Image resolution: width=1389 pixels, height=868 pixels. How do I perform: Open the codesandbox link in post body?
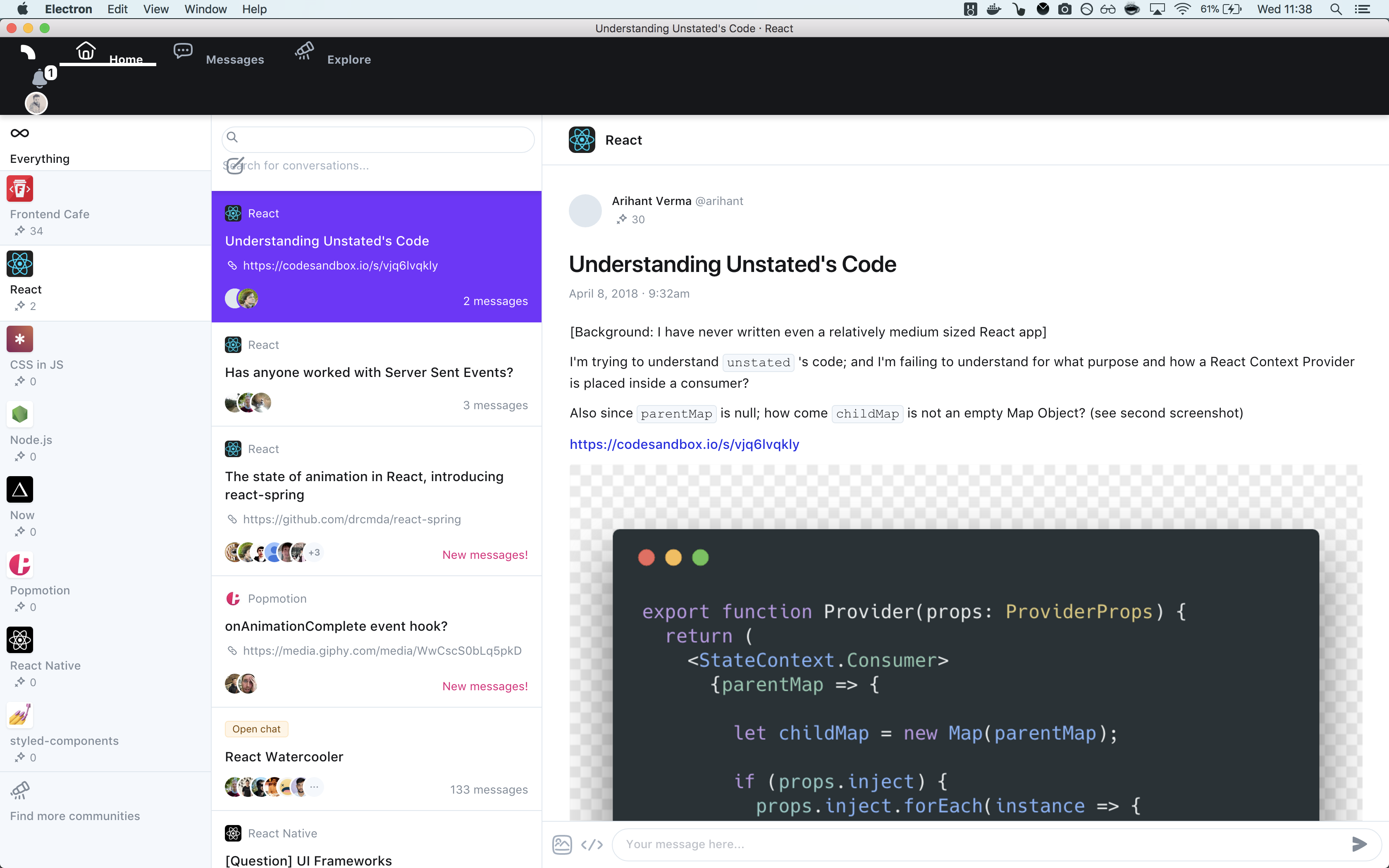684,444
